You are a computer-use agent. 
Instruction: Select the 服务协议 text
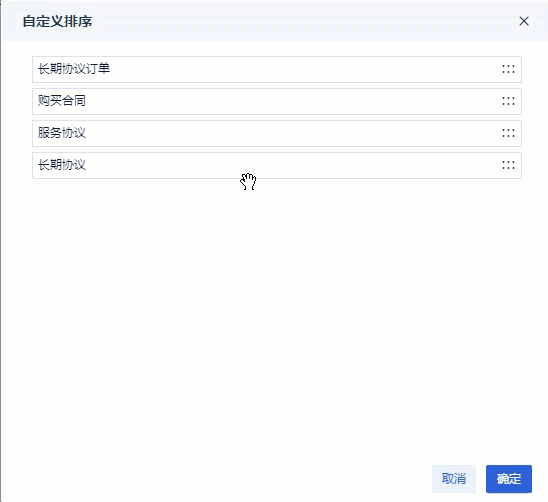tap(62, 133)
